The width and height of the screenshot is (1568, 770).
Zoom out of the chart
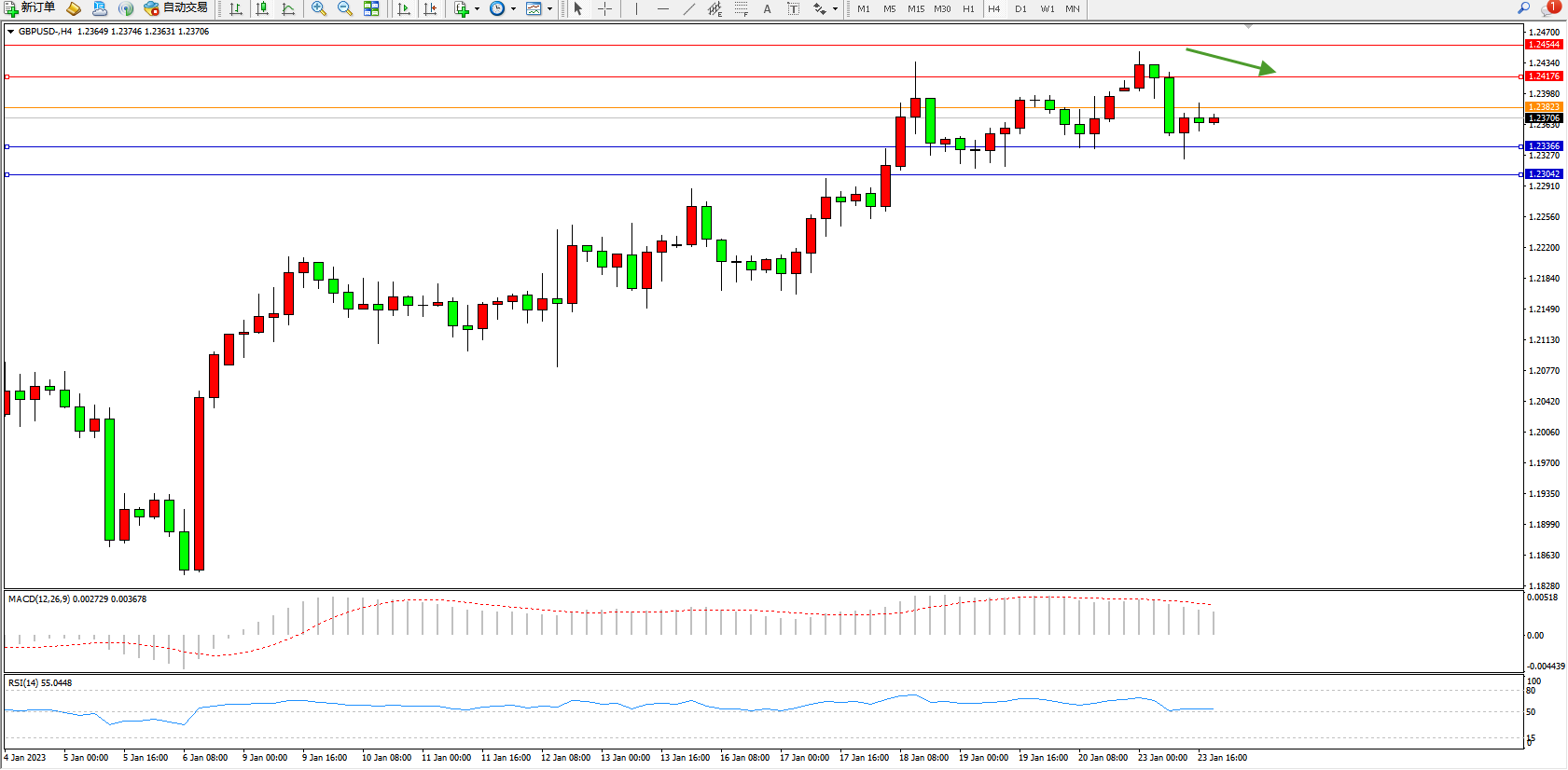pyautogui.click(x=345, y=8)
